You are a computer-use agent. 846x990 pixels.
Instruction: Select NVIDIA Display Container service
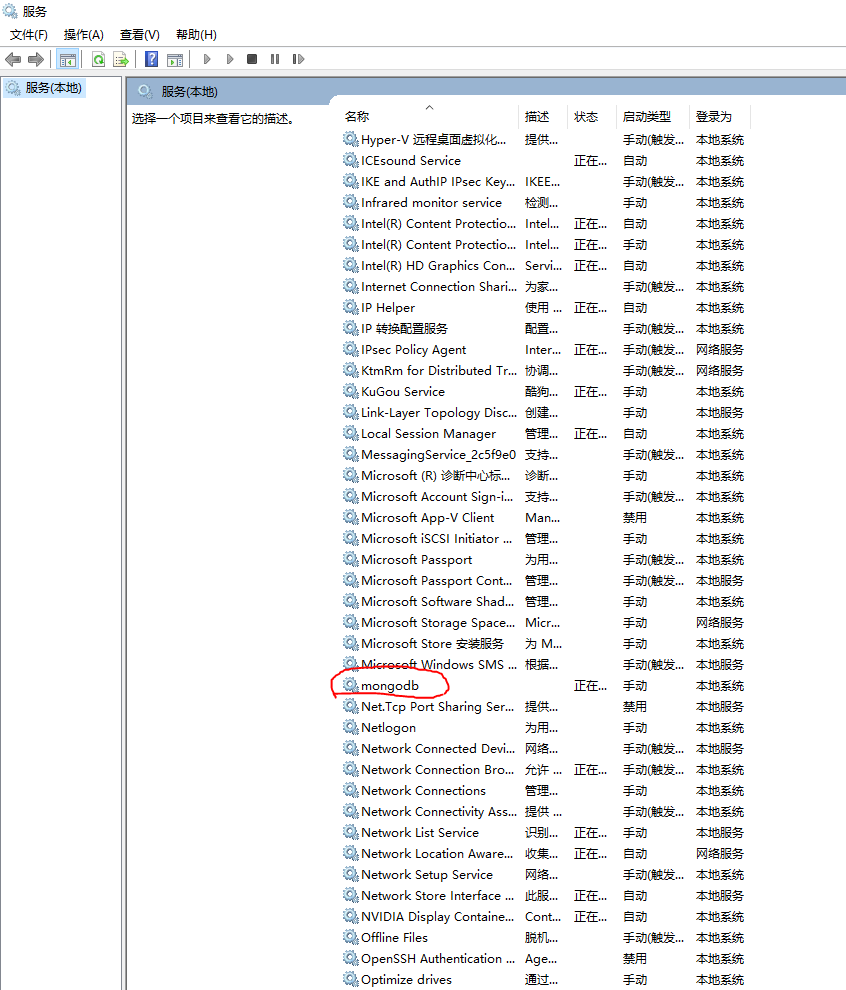543,917
